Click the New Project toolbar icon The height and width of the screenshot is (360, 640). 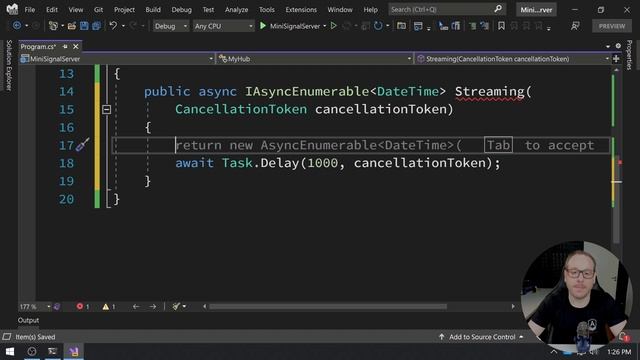(53, 26)
